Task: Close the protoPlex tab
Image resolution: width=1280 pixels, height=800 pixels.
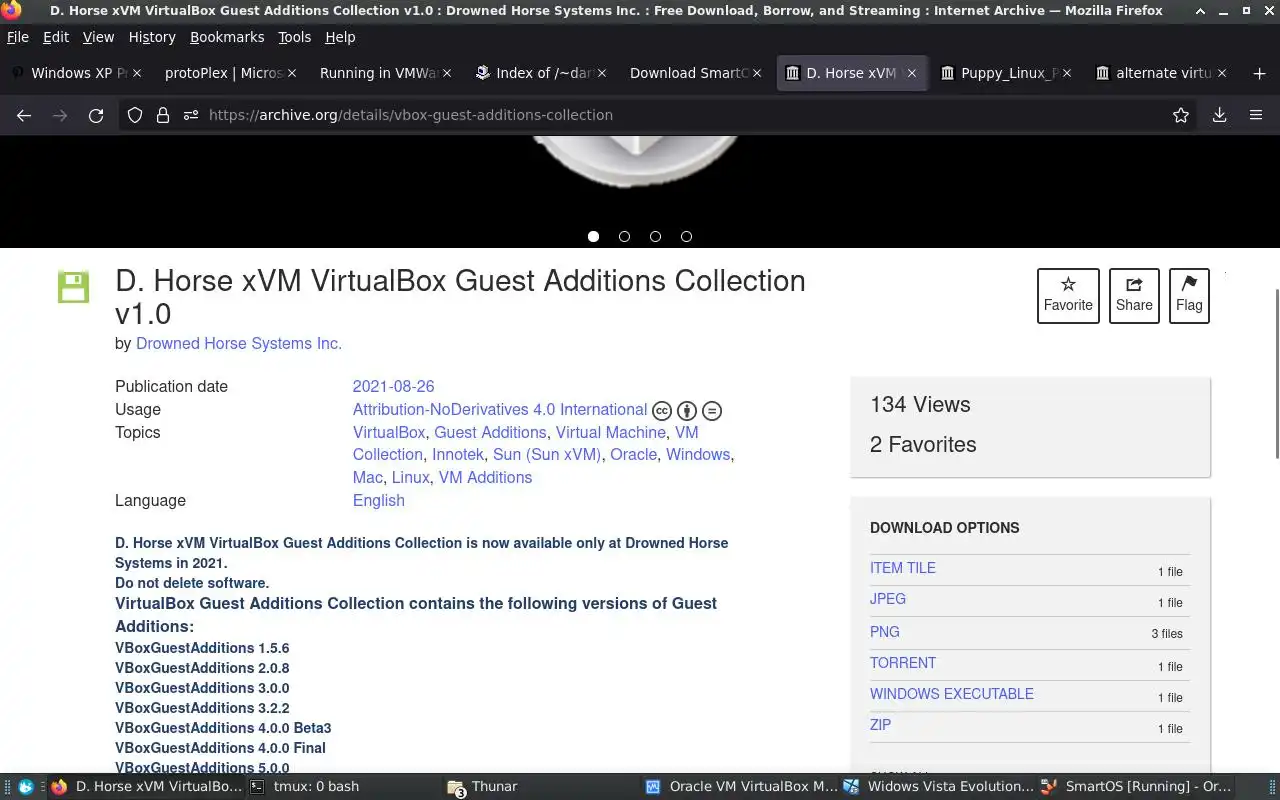Action: (x=292, y=73)
